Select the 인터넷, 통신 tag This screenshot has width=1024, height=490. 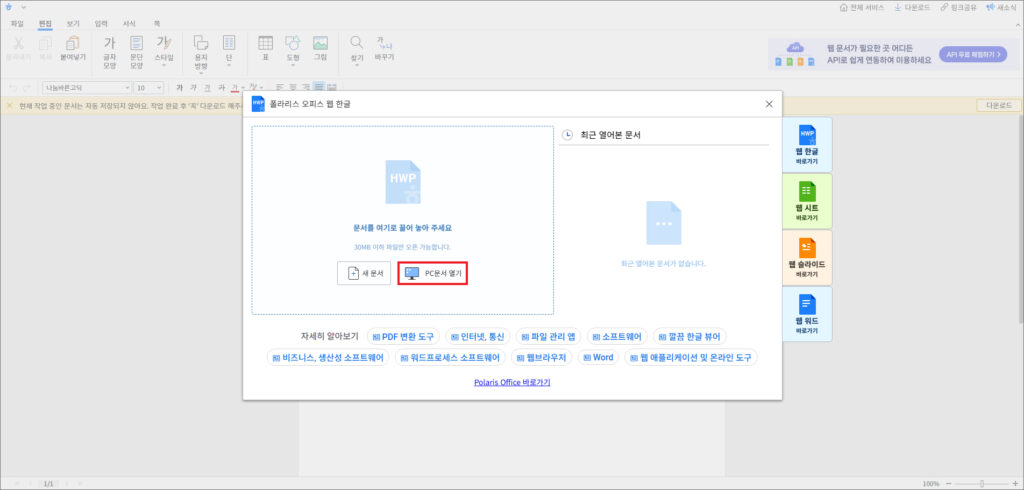coord(477,336)
